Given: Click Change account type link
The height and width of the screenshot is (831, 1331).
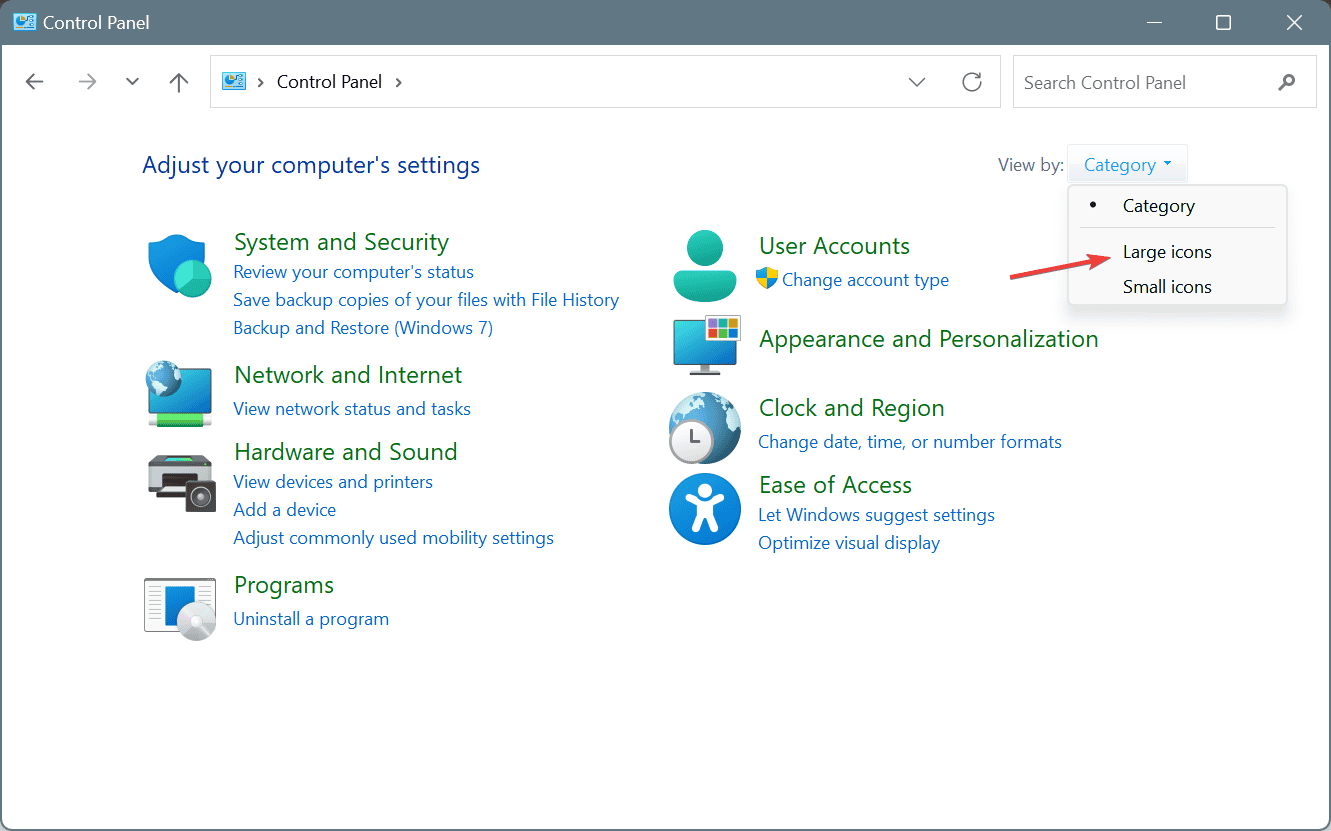Looking at the screenshot, I should click(x=865, y=280).
